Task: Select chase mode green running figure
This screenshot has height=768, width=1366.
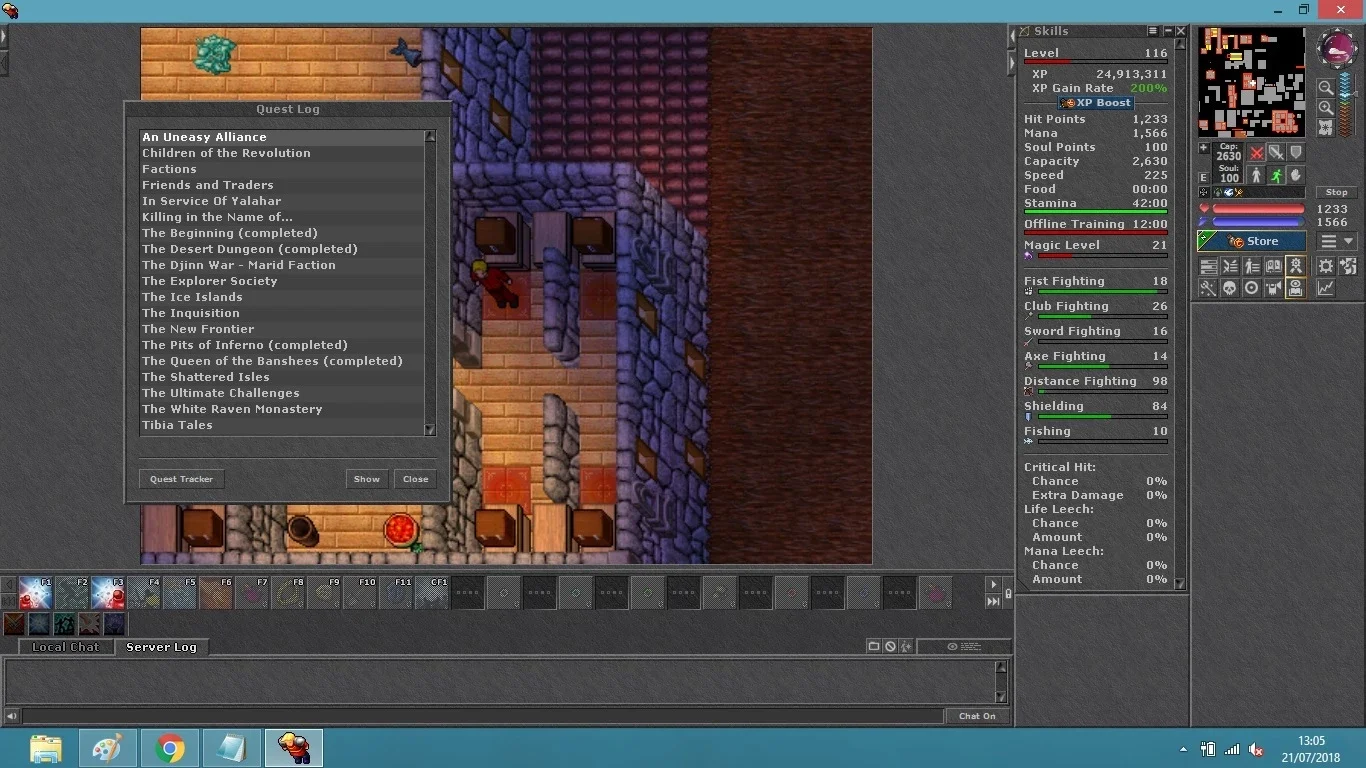Action: 1276,175
